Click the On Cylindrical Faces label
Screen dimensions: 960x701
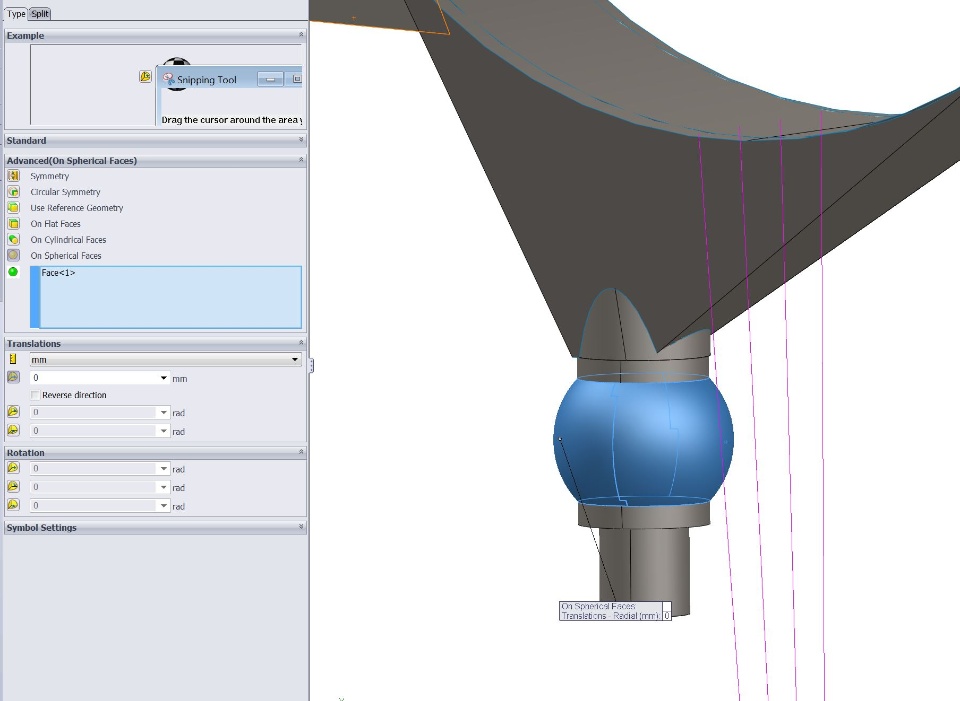click(x=69, y=240)
